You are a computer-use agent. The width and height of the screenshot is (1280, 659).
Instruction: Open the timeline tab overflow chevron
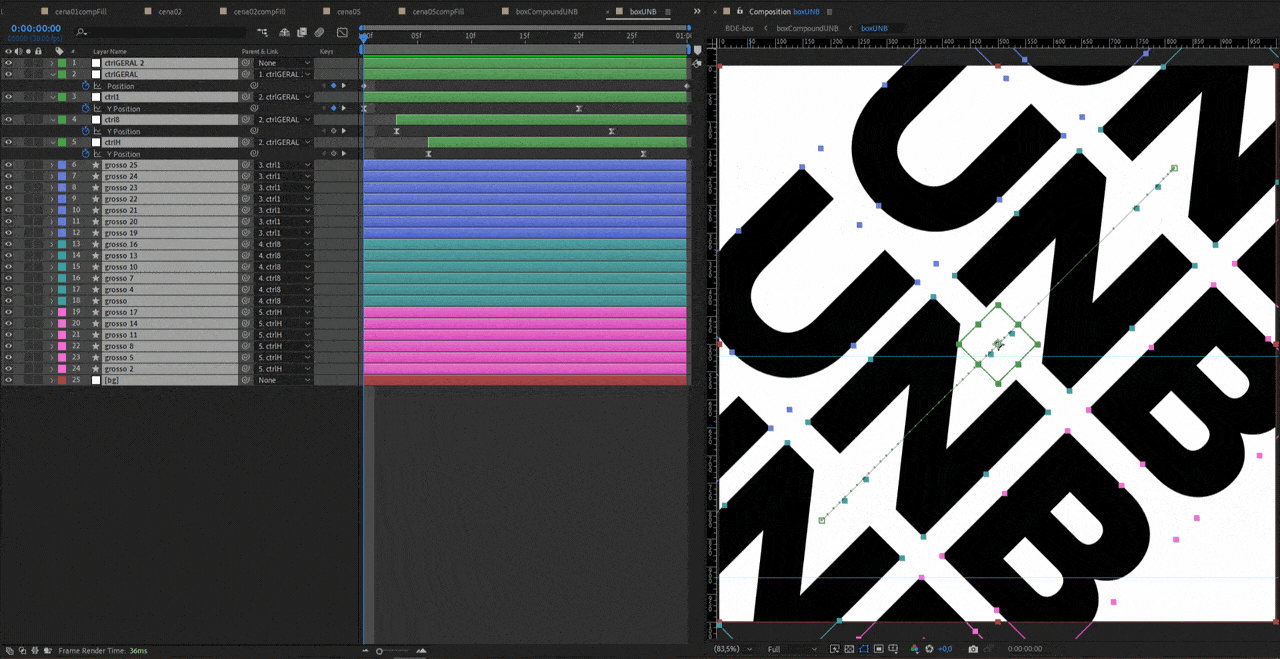tap(697, 11)
